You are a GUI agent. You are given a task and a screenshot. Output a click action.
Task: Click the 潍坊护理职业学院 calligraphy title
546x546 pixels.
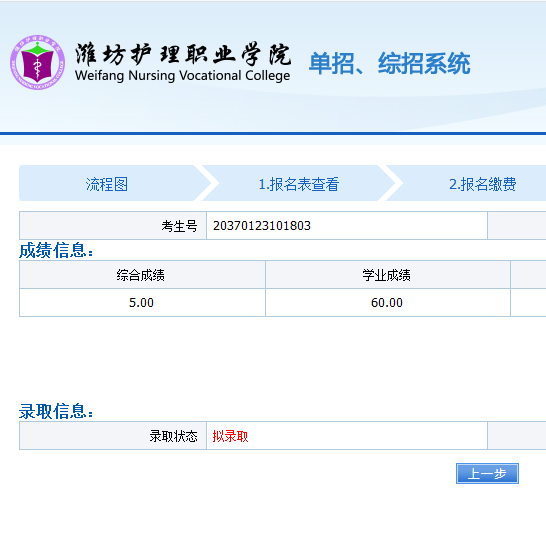coord(183,54)
